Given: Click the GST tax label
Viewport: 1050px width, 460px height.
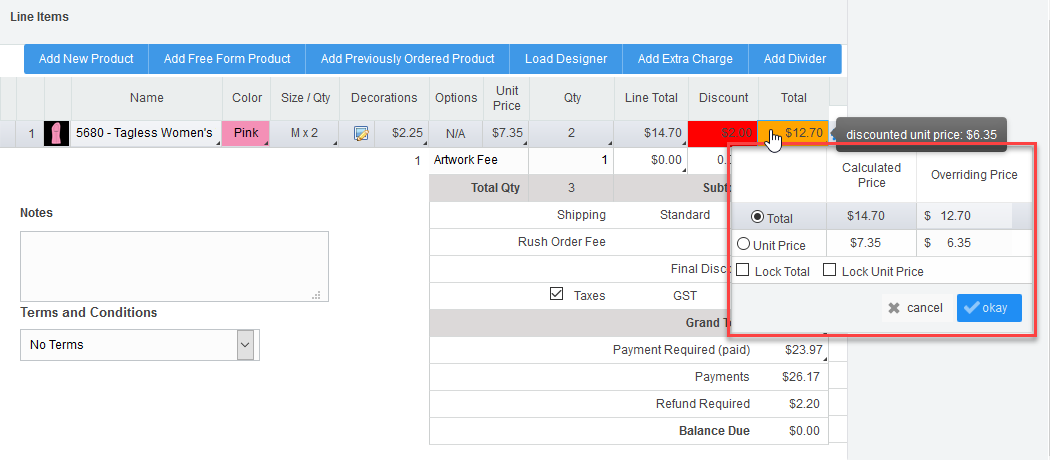Looking at the screenshot, I should pyautogui.click(x=685, y=295).
